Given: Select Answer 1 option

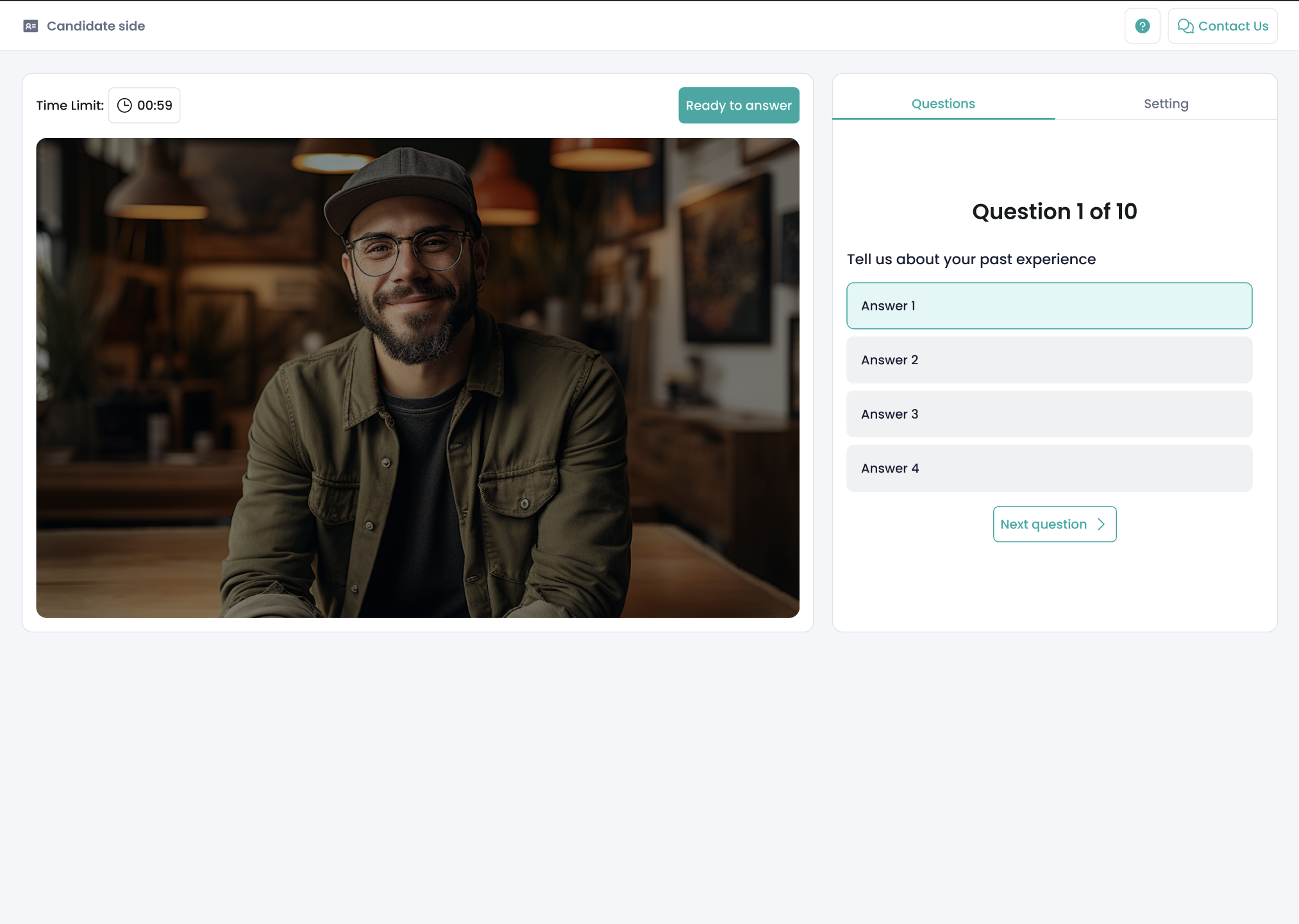Looking at the screenshot, I should coord(1049,306).
